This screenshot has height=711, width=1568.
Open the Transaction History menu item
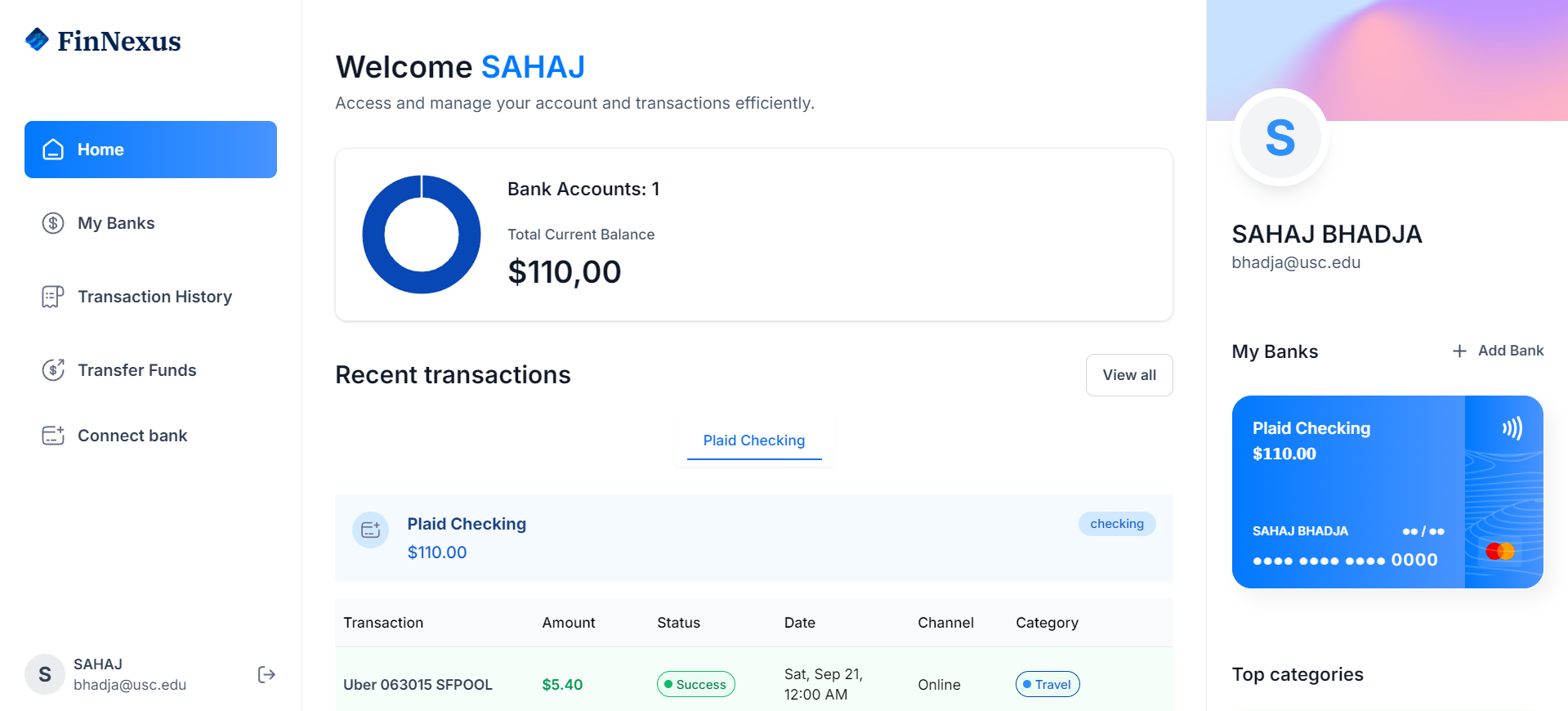[154, 297]
